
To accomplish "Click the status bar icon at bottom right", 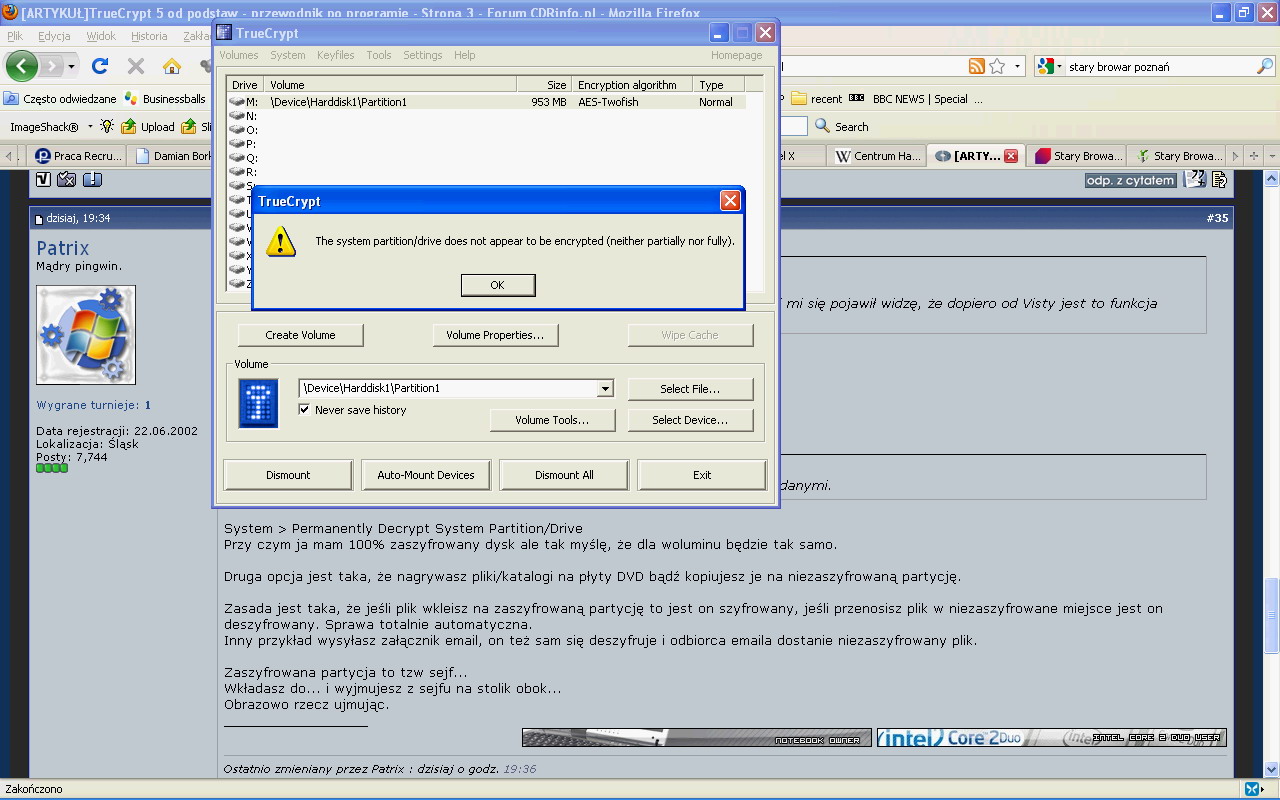I will point(1252,789).
